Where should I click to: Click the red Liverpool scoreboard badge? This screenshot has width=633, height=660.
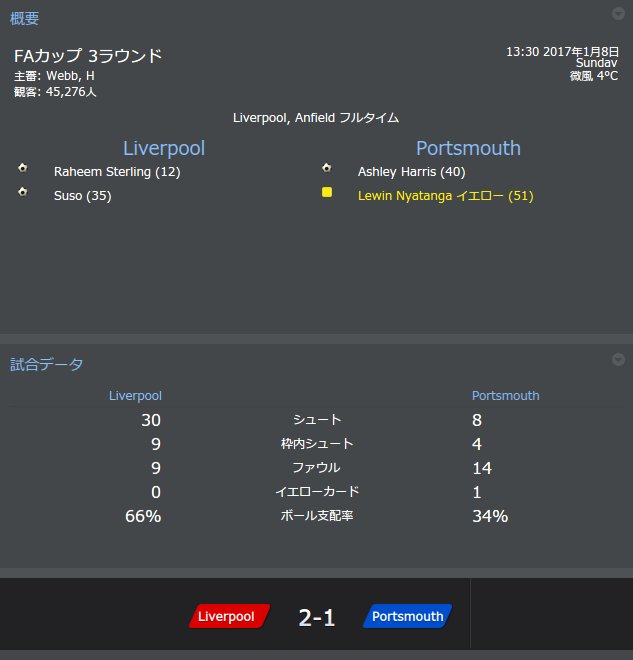[x=229, y=616]
